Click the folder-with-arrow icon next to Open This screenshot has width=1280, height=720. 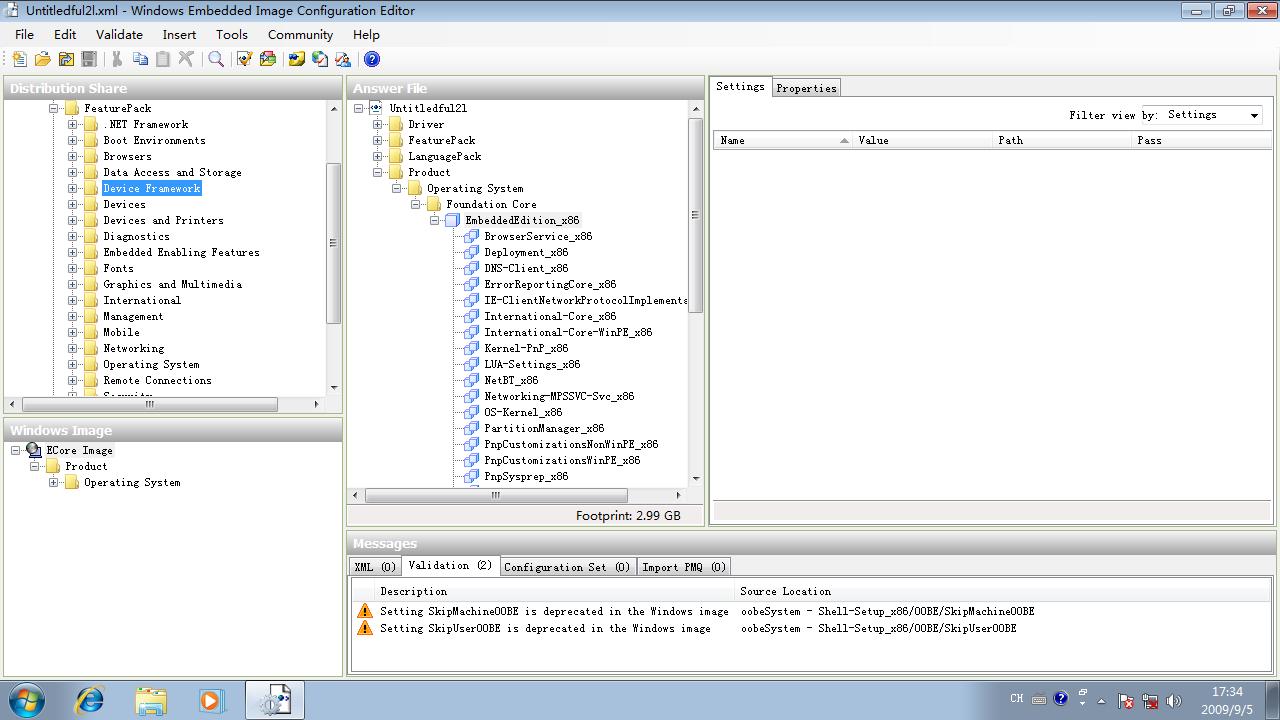(66, 60)
